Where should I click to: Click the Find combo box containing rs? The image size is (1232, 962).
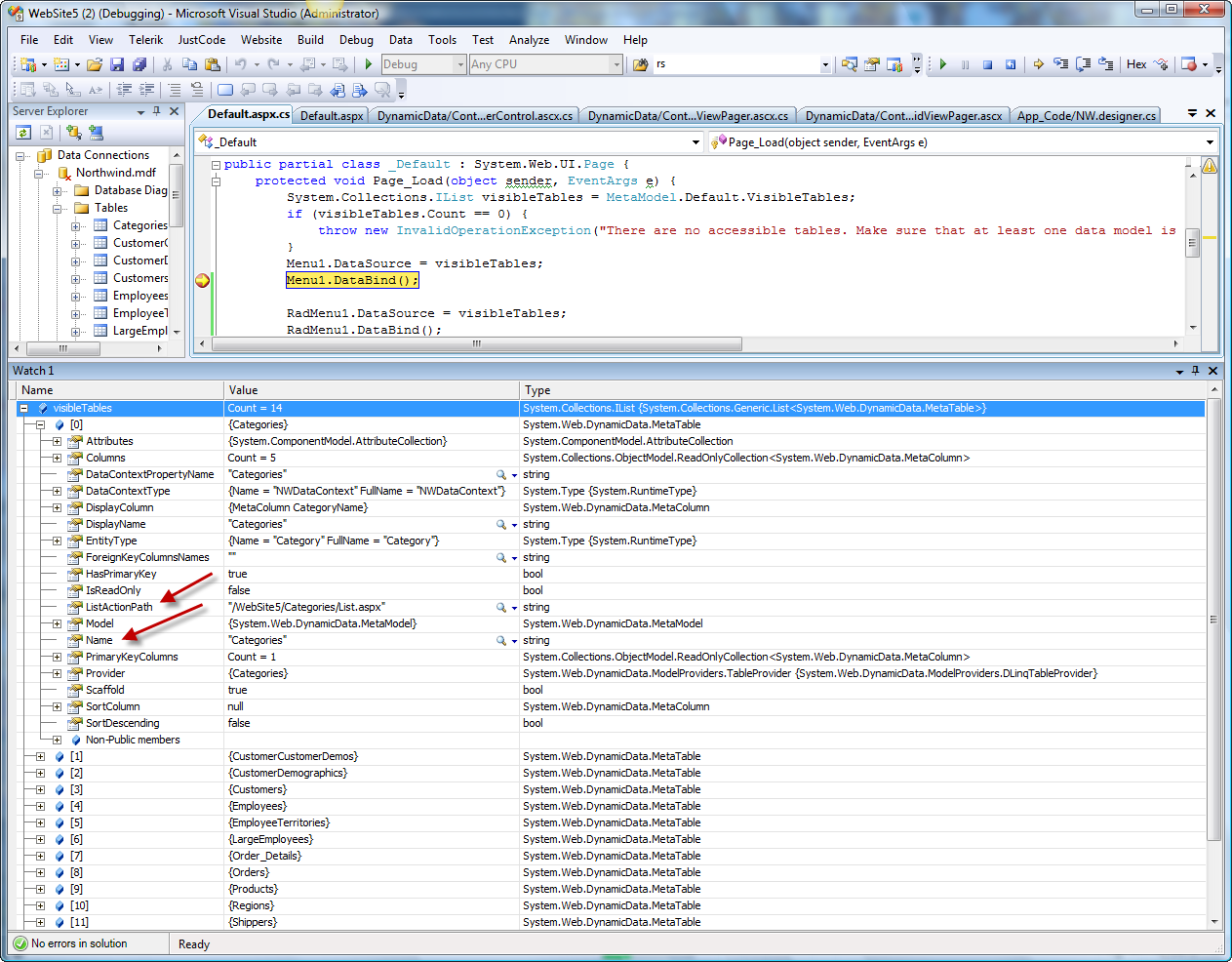(x=742, y=64)
